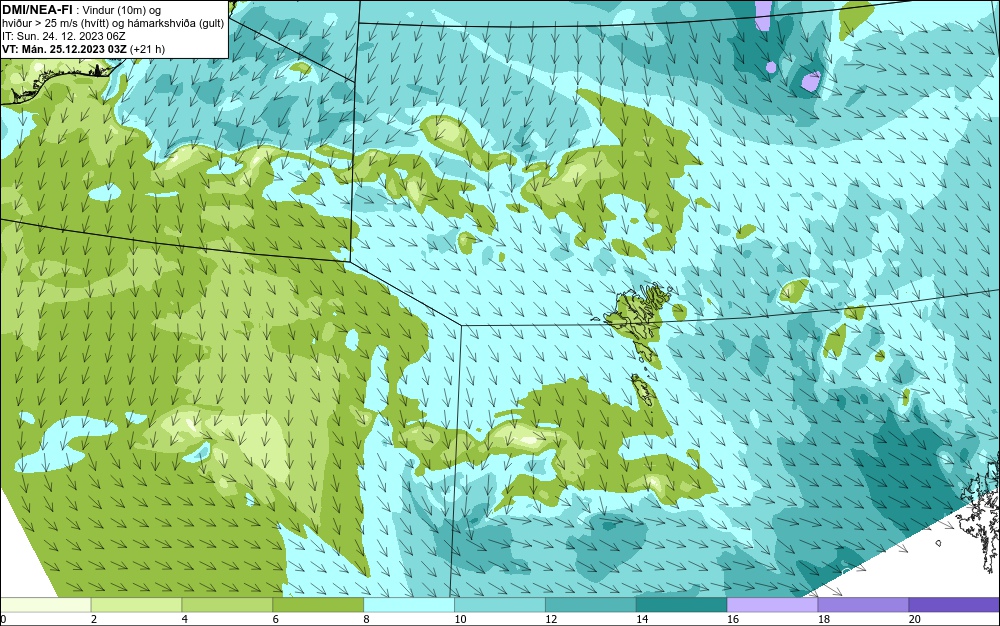Click the scale label "20"

915,619
